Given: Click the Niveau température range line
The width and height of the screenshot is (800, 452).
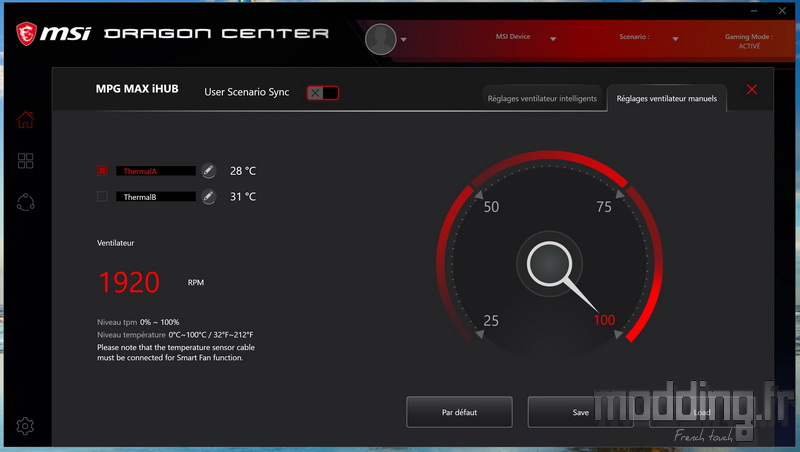Looking at the screenshot, I should pyautogui.click(x=175, y=335).
